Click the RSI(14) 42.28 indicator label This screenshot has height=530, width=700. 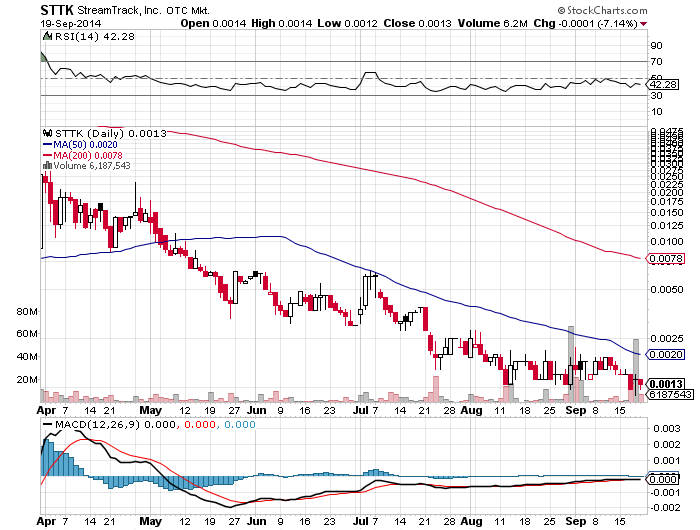(94, 37)
